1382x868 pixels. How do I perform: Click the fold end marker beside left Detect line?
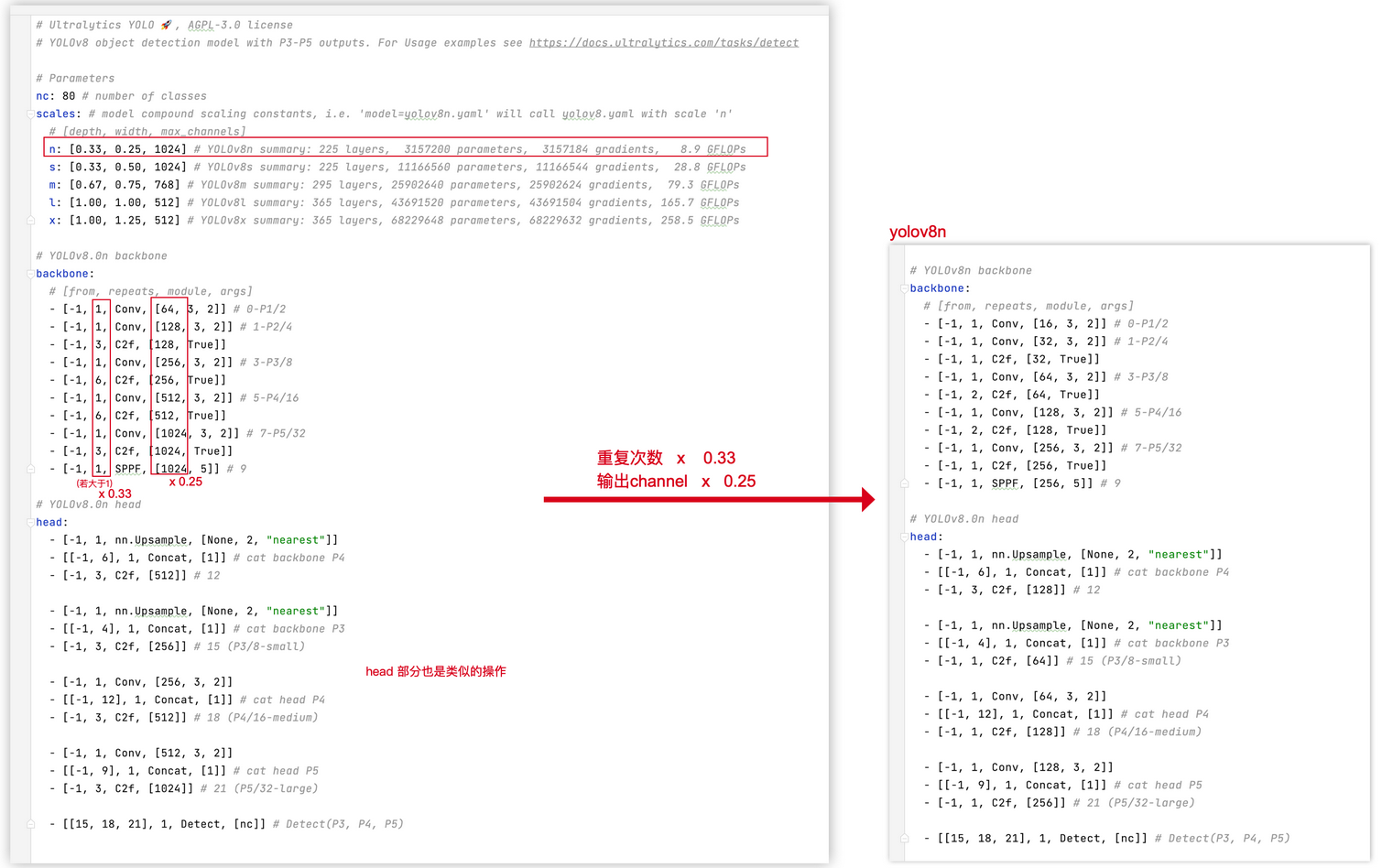click(30, 824)
